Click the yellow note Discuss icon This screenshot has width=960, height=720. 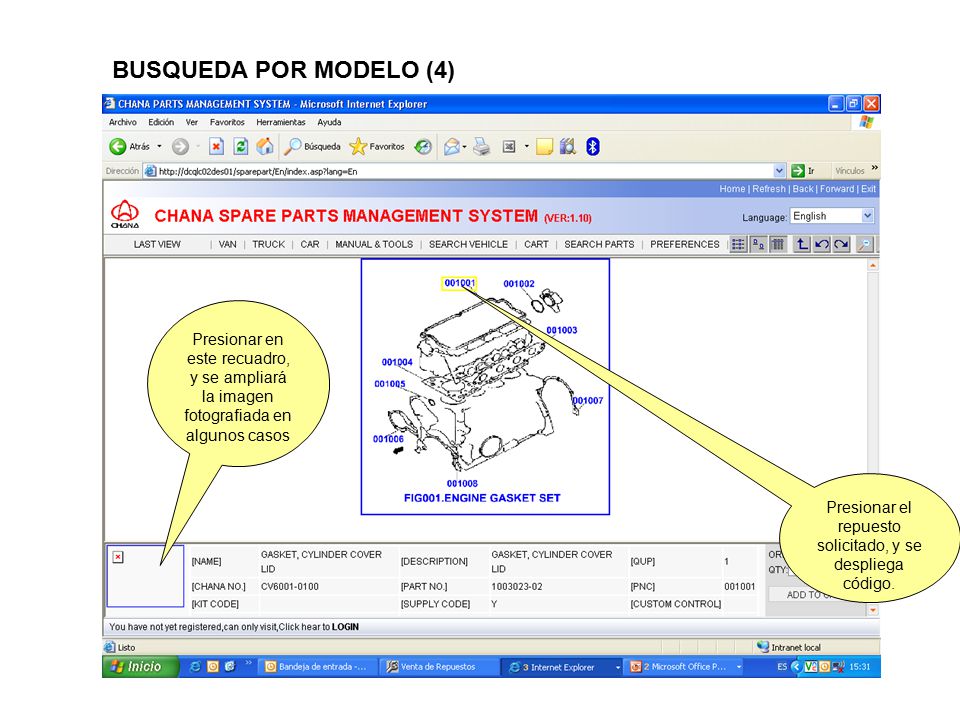(544, 147)
